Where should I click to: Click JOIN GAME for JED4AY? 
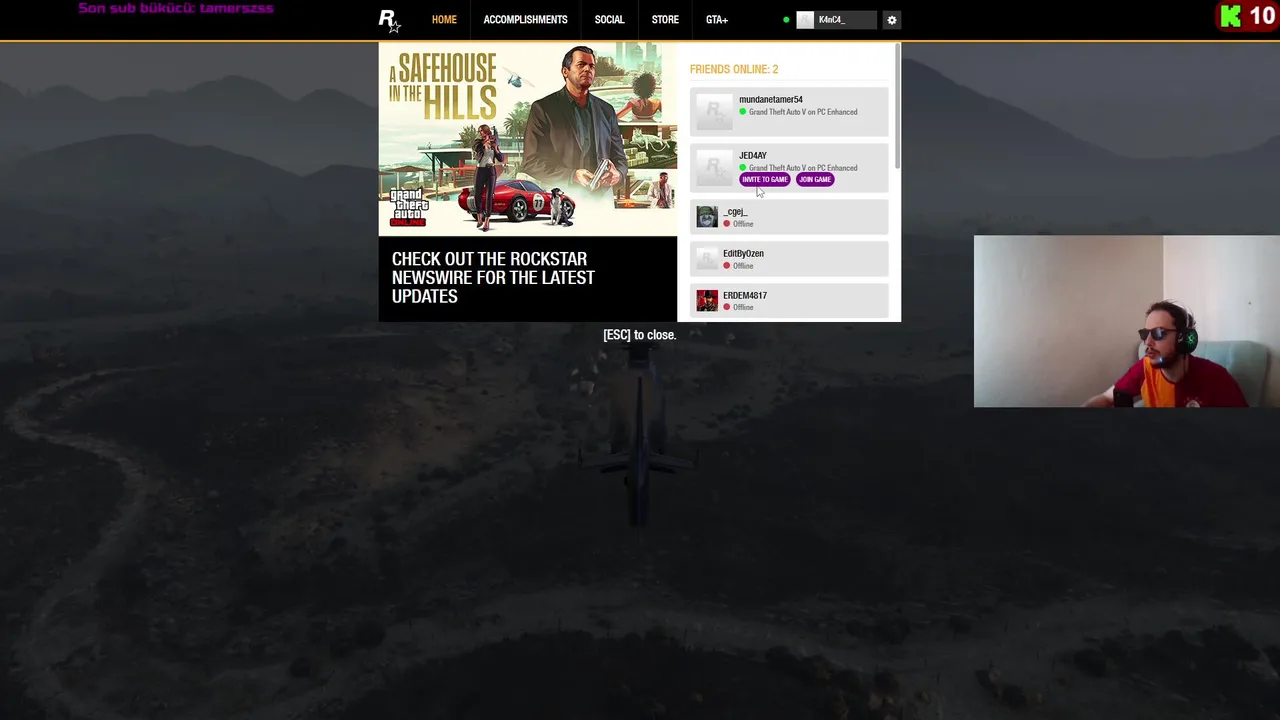pyautogui.click(x=815, y=180)
